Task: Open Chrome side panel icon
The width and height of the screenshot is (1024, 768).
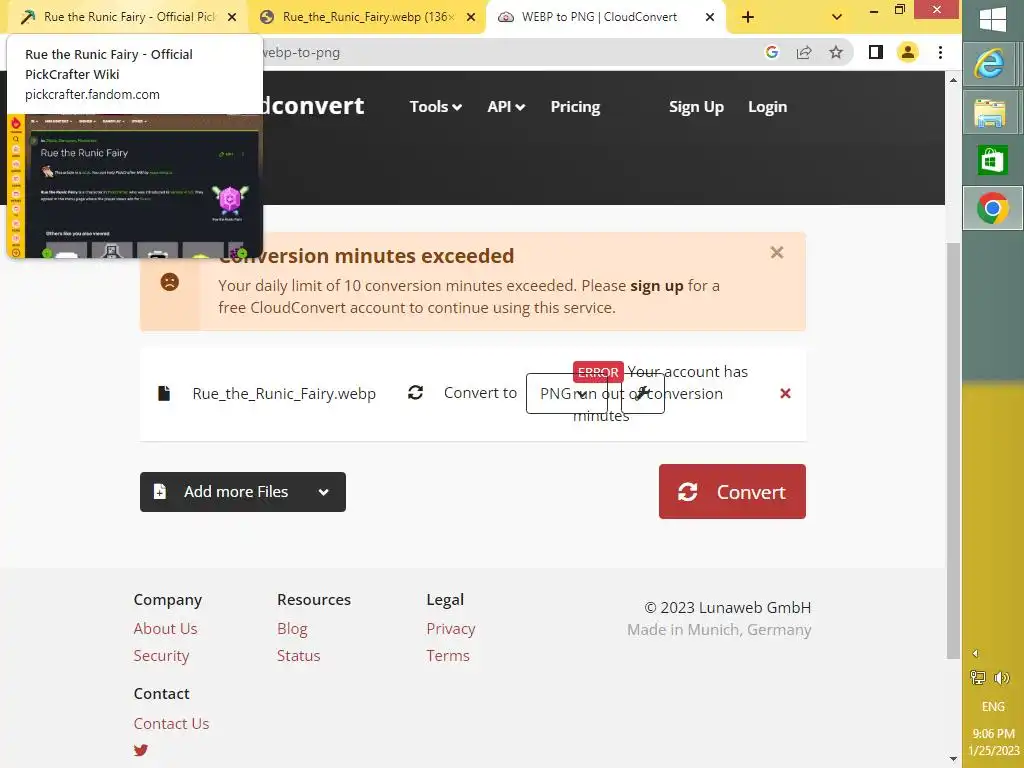Action: pos(876,52)
